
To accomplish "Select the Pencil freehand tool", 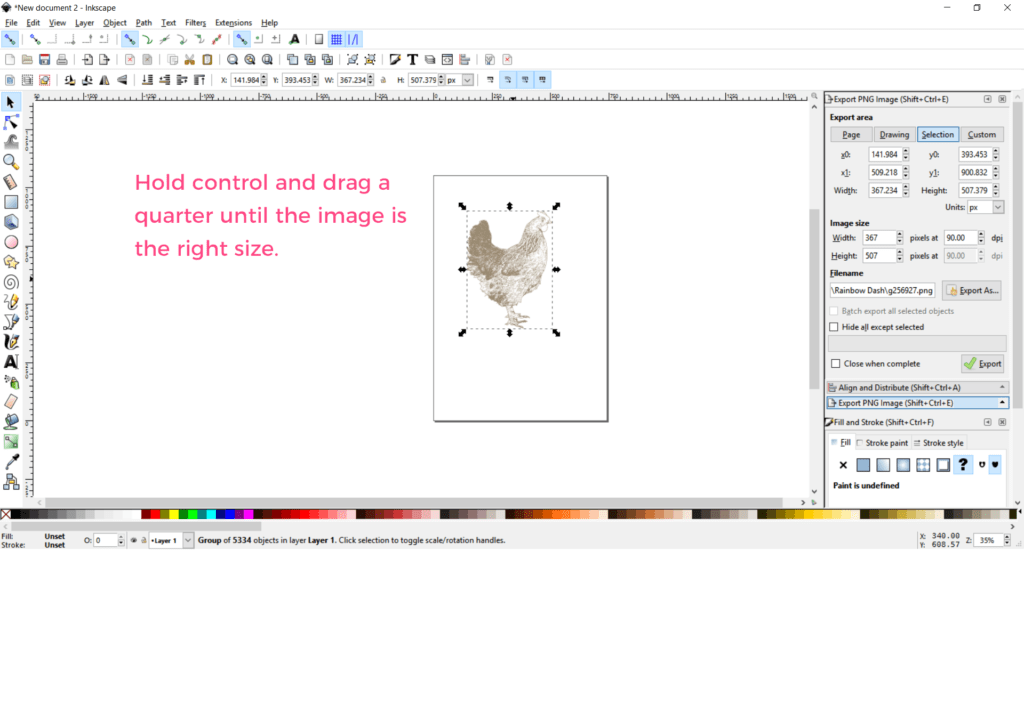I will (10, 302).
